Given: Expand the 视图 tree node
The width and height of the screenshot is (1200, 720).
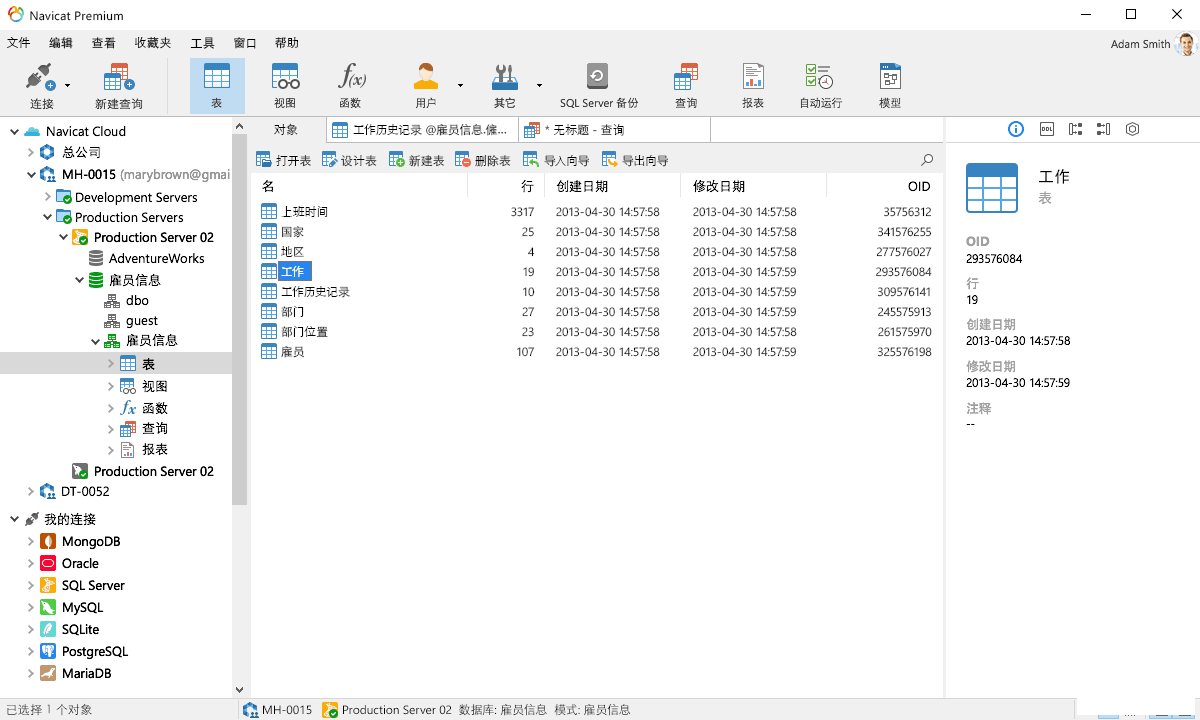Looking at the screenshot, I should point(111,386).
